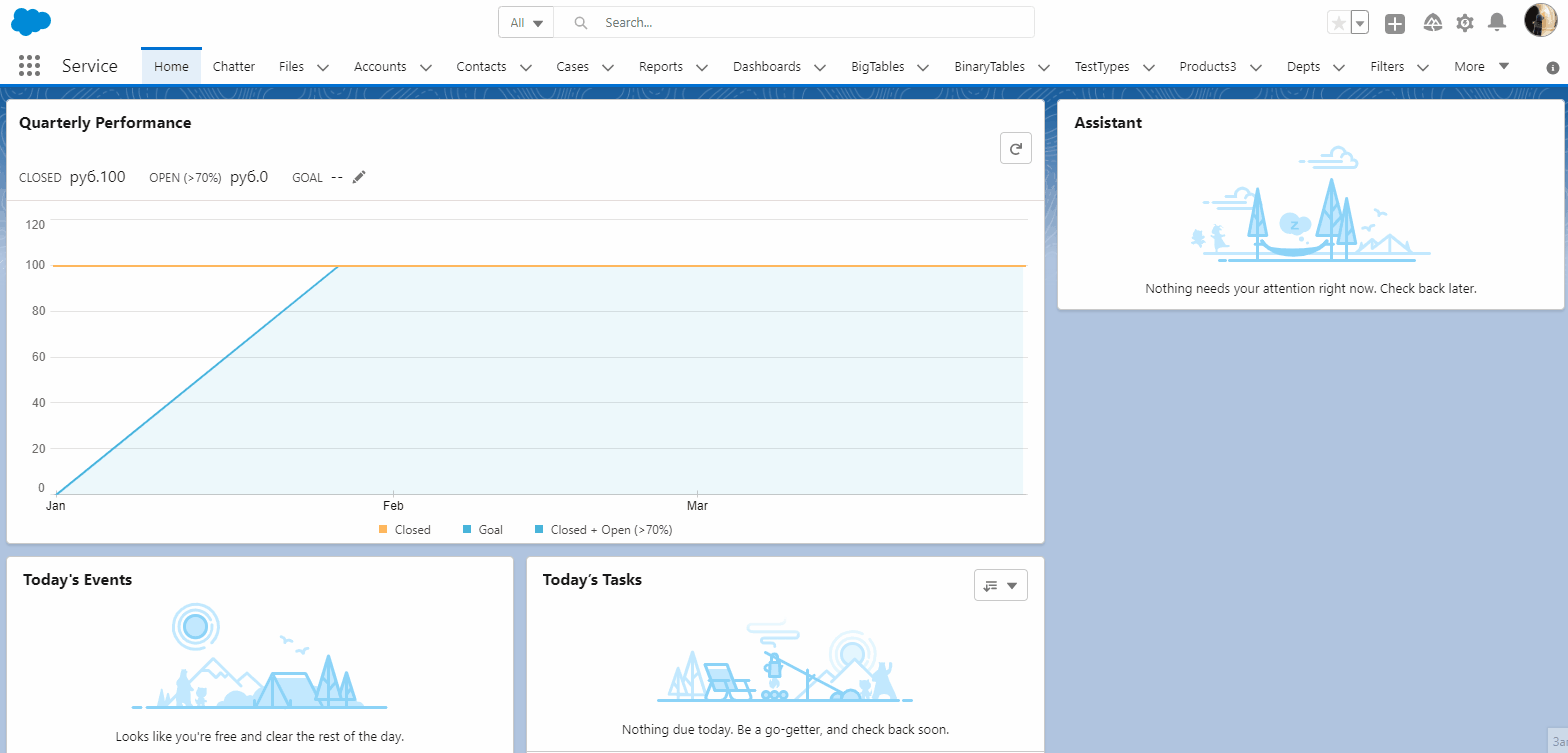Image resolution: width=1568 pixels, height=753 pixels.
Task: Refresh the Quarterly Performance chart
Action: coord(1015,149)
